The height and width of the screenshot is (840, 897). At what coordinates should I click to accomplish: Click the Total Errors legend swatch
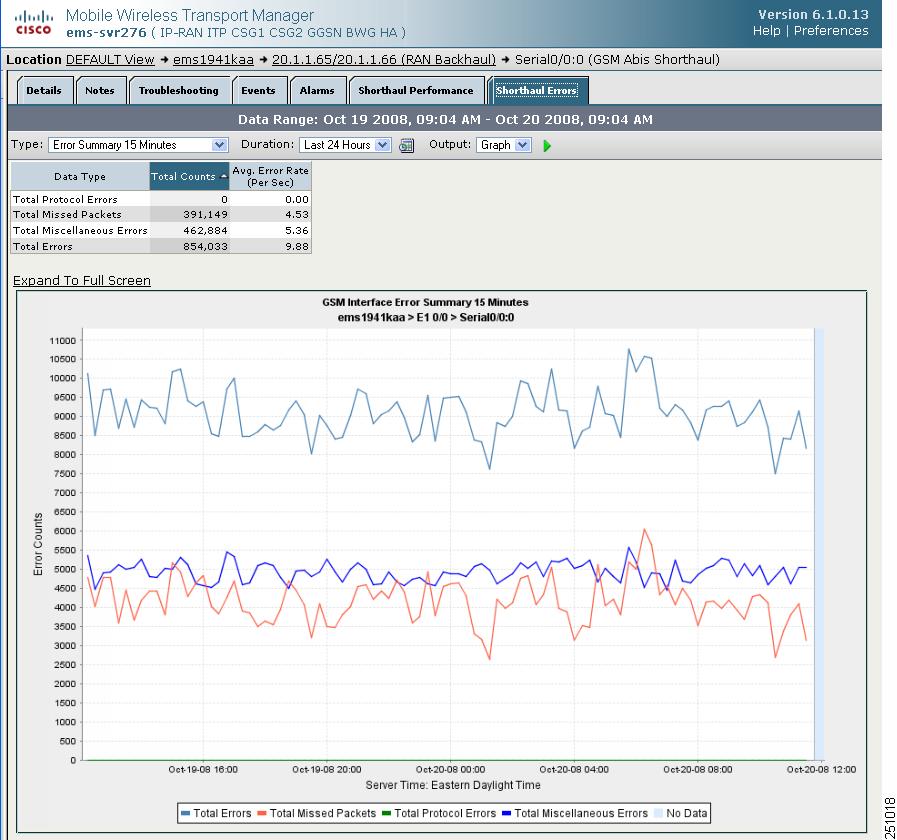point(185,813)
